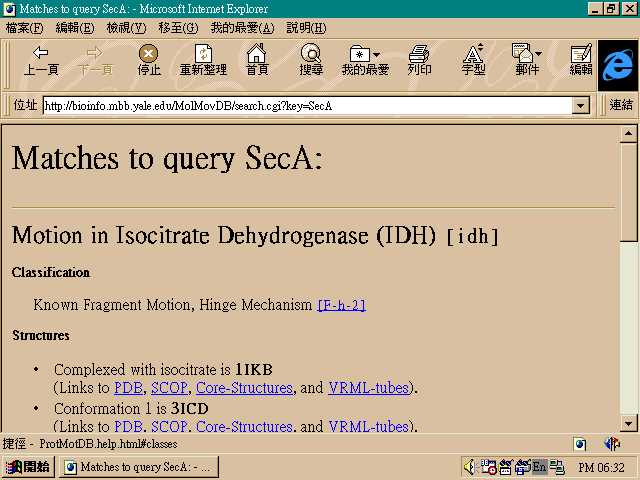Viewport: 640px width, 480px height.
Task: Open Search (搜尋) toolbar icon
Action: click(311, 60)
